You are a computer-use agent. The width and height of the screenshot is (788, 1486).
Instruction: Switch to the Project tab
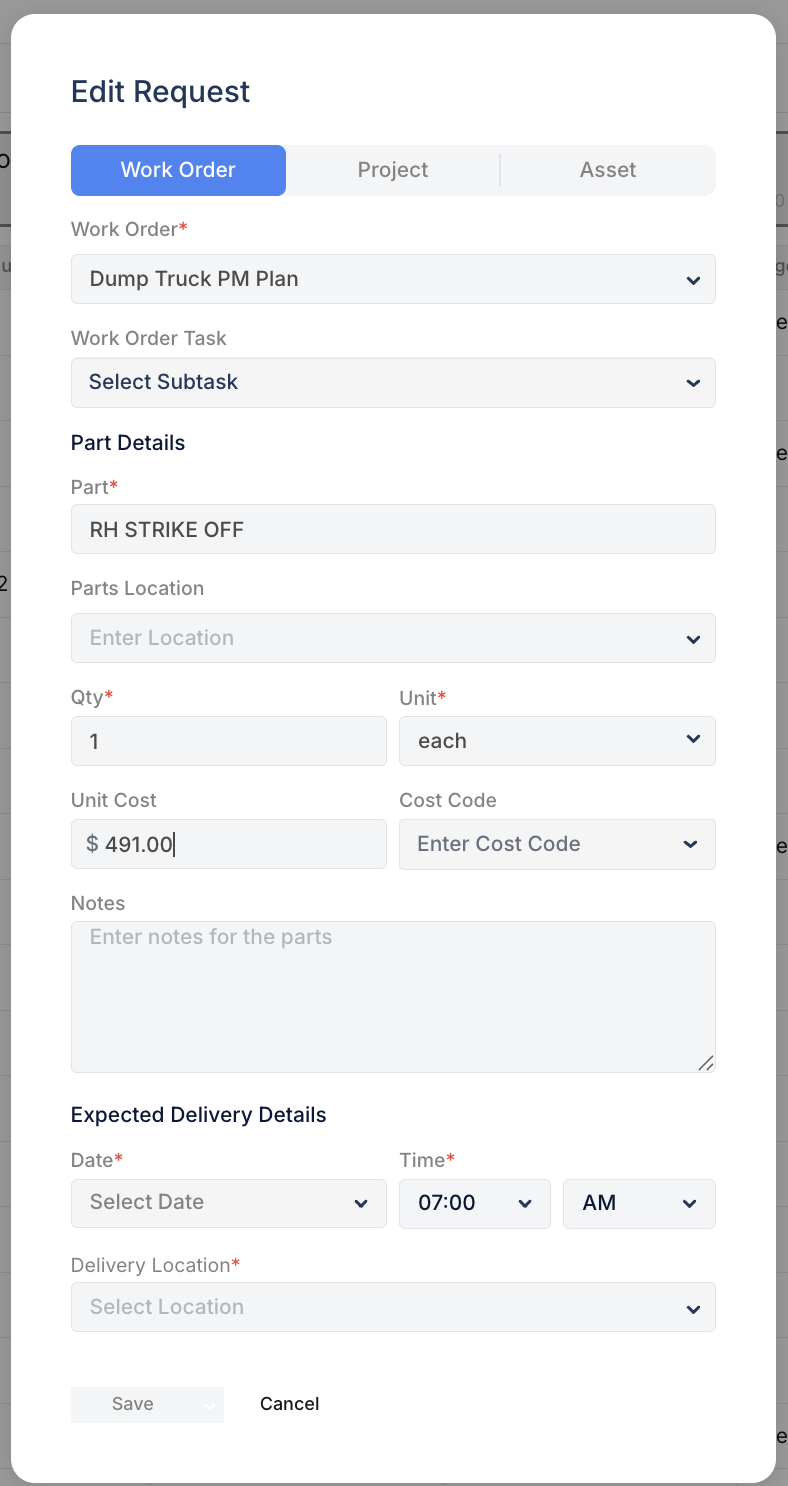tap(393, 170)
